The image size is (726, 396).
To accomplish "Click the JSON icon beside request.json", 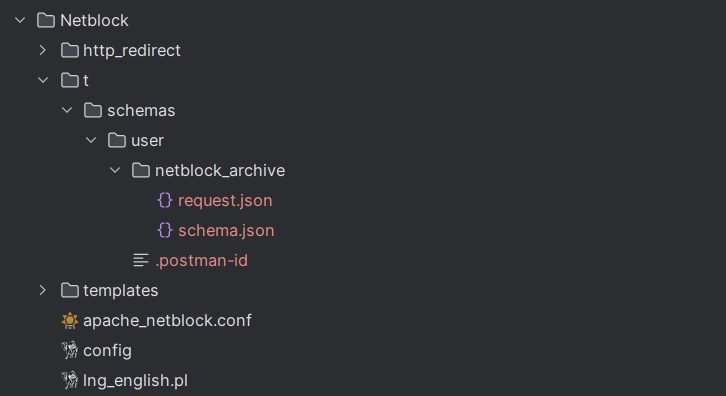I will point(165,201).
